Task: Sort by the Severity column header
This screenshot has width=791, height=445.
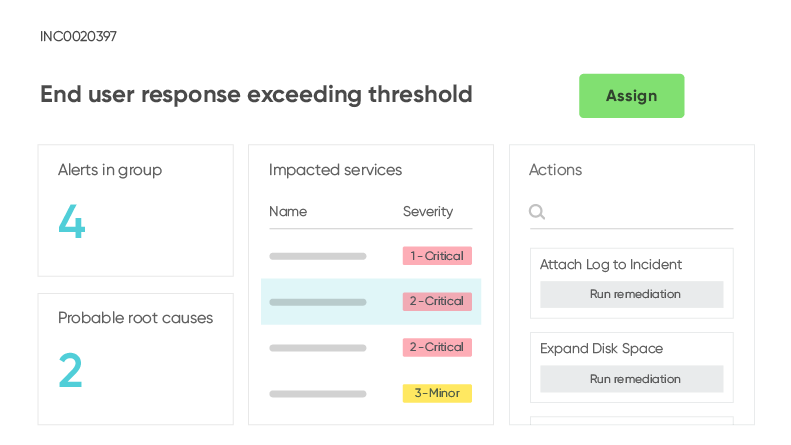Action: tap(428, 212)
